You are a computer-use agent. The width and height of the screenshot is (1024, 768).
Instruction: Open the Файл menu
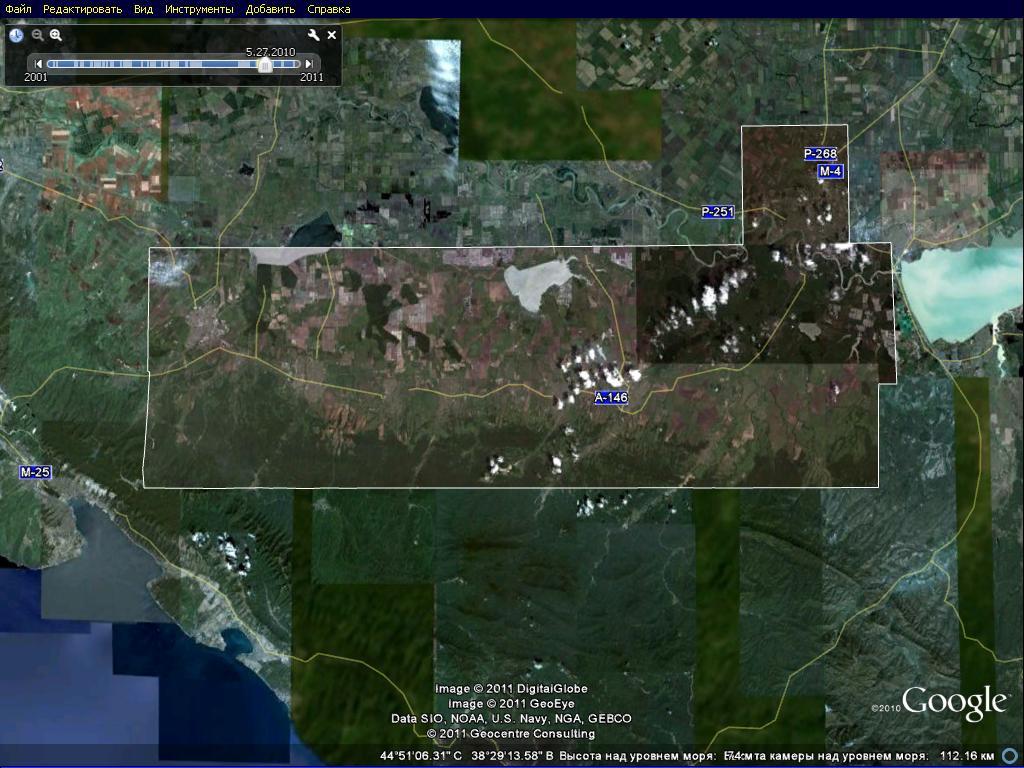tap(18, 9)
